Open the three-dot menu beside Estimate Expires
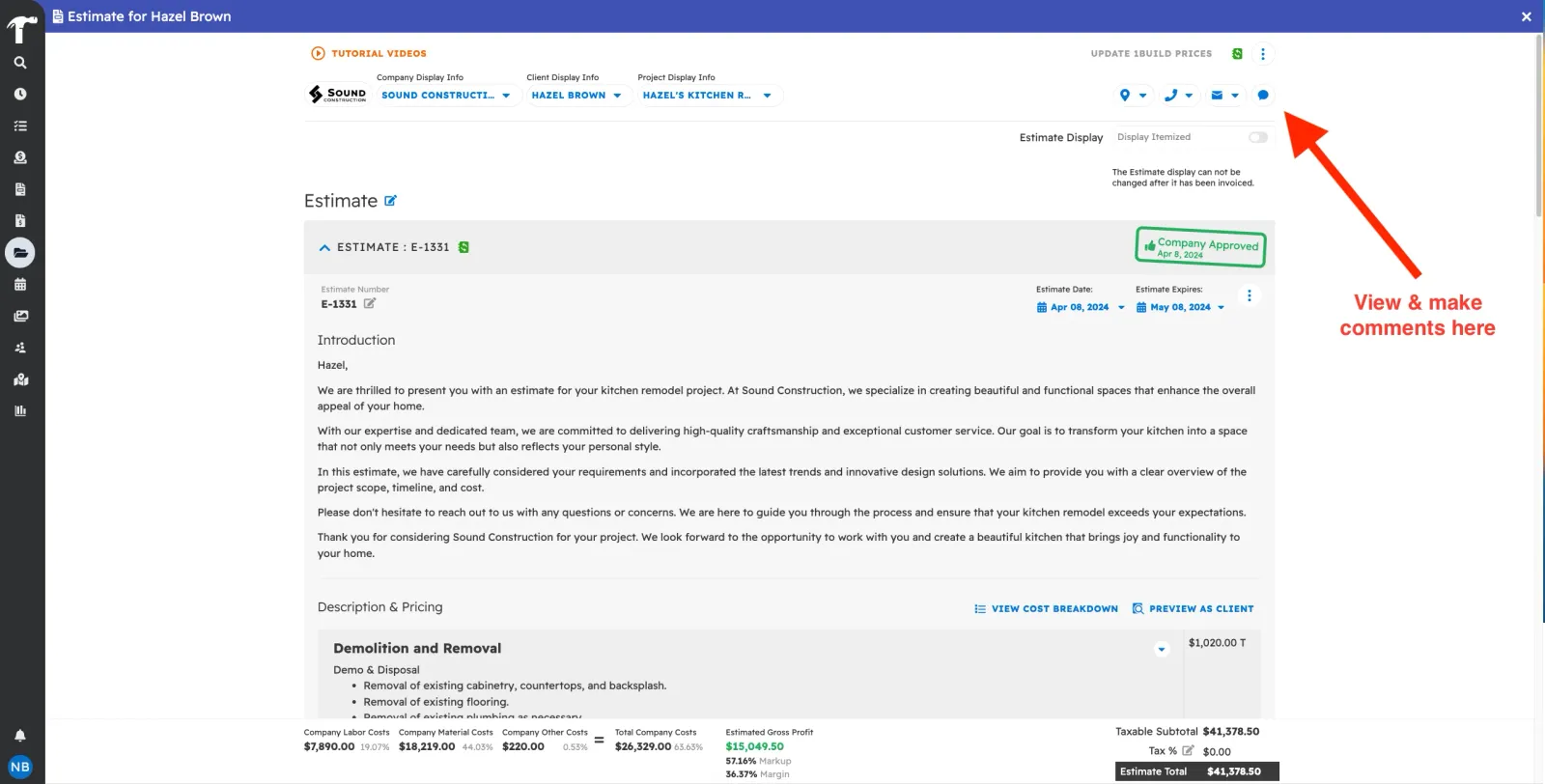The width and height of the screenshot is (1545, 784). tap(1250, 296)
